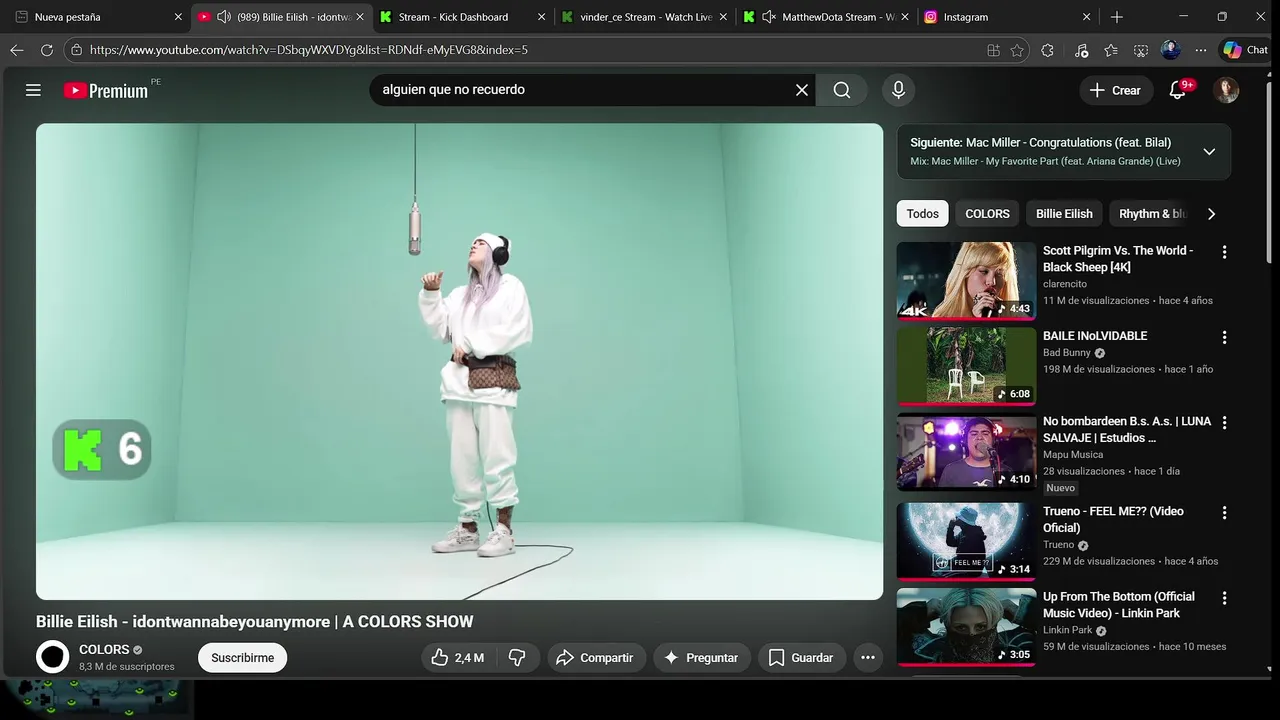The image size is (1280, 720).
Task: Save video with Guardar button
Action: [x=801, y=657]
